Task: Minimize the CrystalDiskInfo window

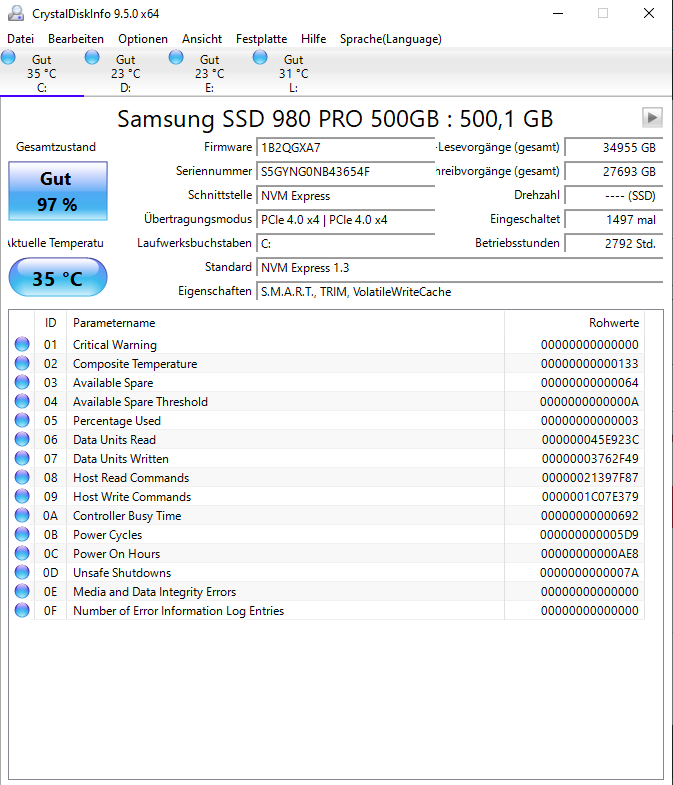Action: pyautogui.click(x=558, y=14)
